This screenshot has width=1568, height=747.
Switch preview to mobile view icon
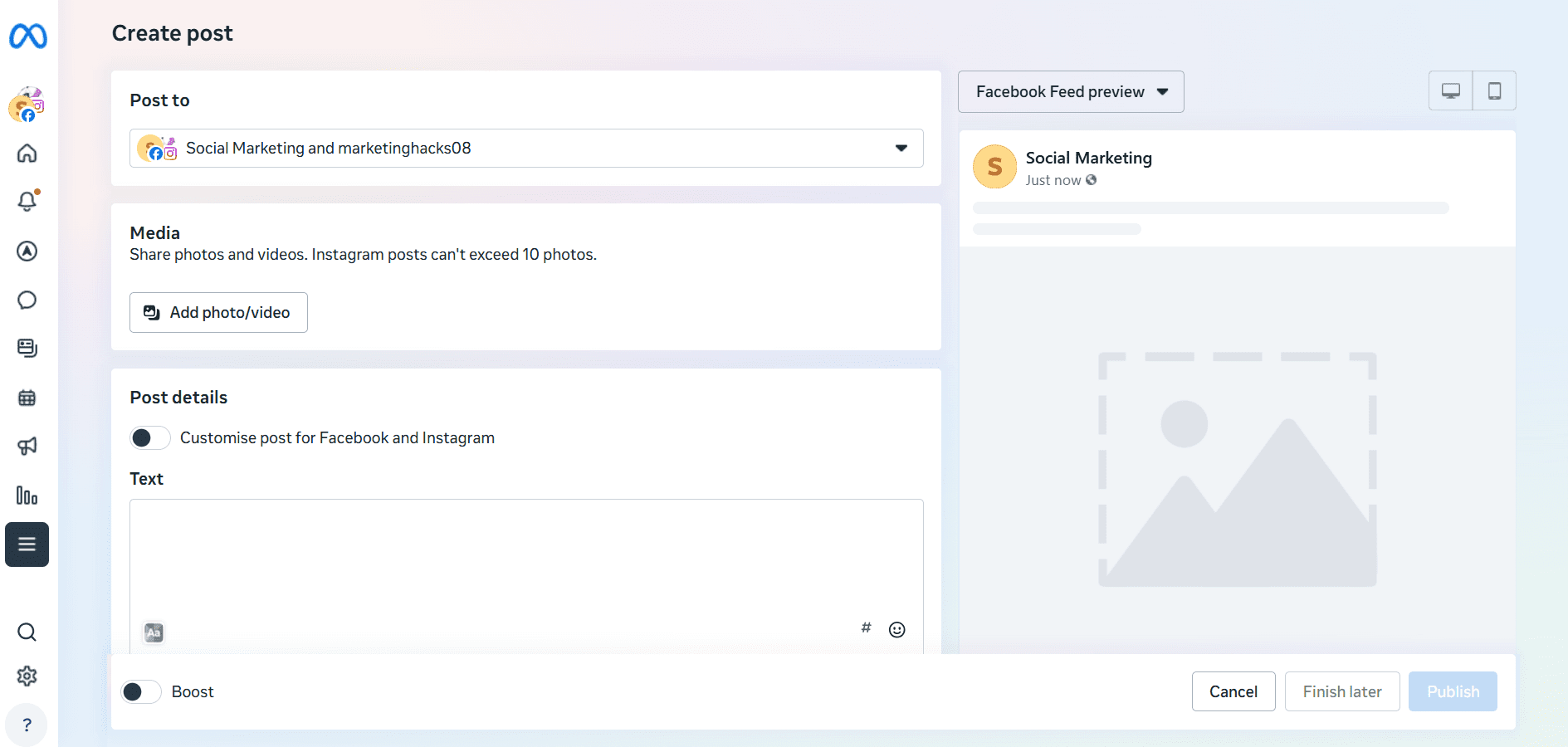(x=1494, y=90)
